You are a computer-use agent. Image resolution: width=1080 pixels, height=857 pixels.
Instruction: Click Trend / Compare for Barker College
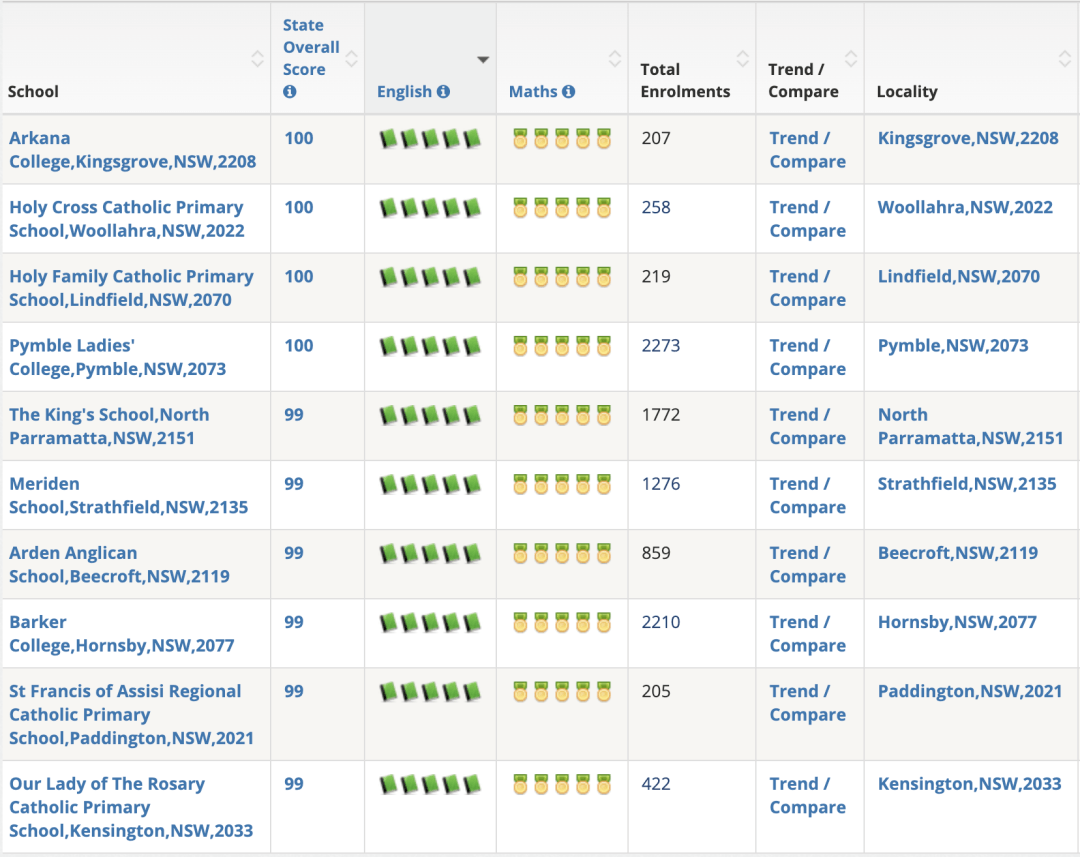point(808,634)
